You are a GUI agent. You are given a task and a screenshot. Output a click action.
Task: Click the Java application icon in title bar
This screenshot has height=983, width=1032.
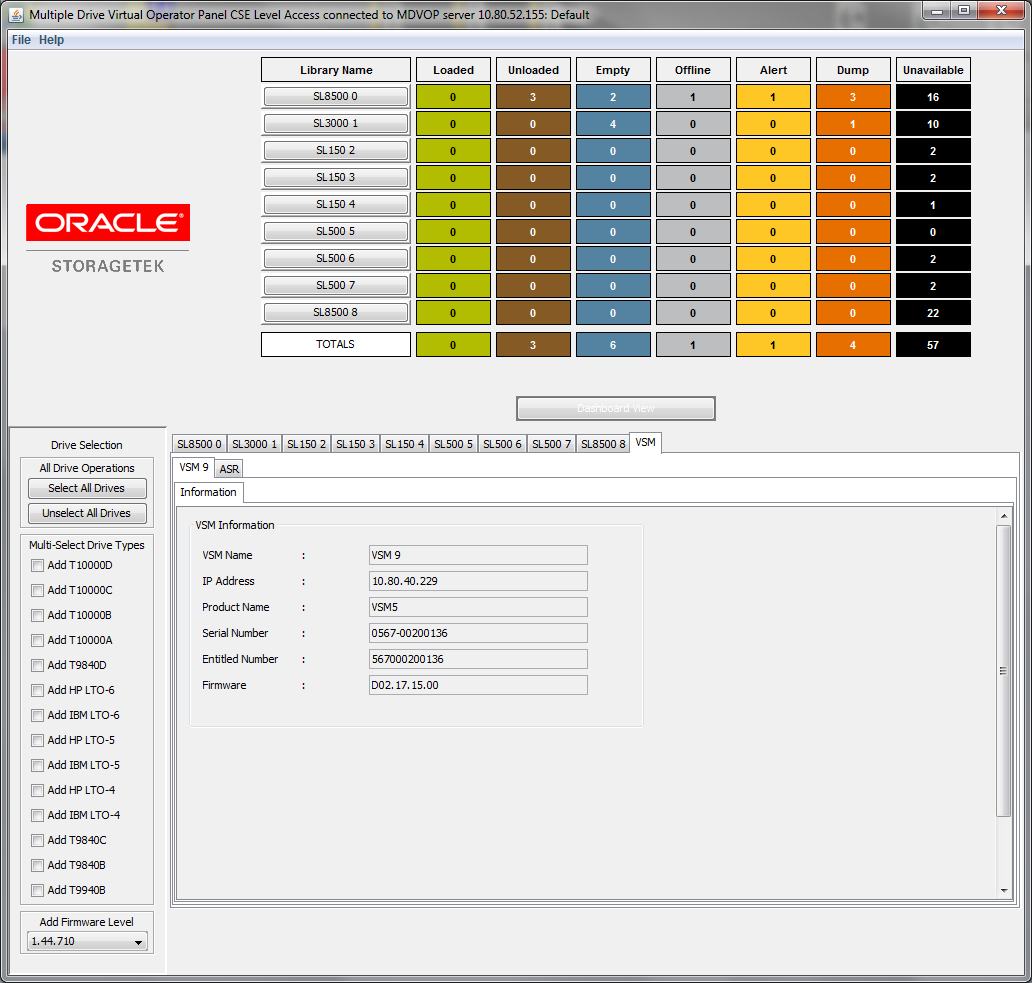coord(16,14)
